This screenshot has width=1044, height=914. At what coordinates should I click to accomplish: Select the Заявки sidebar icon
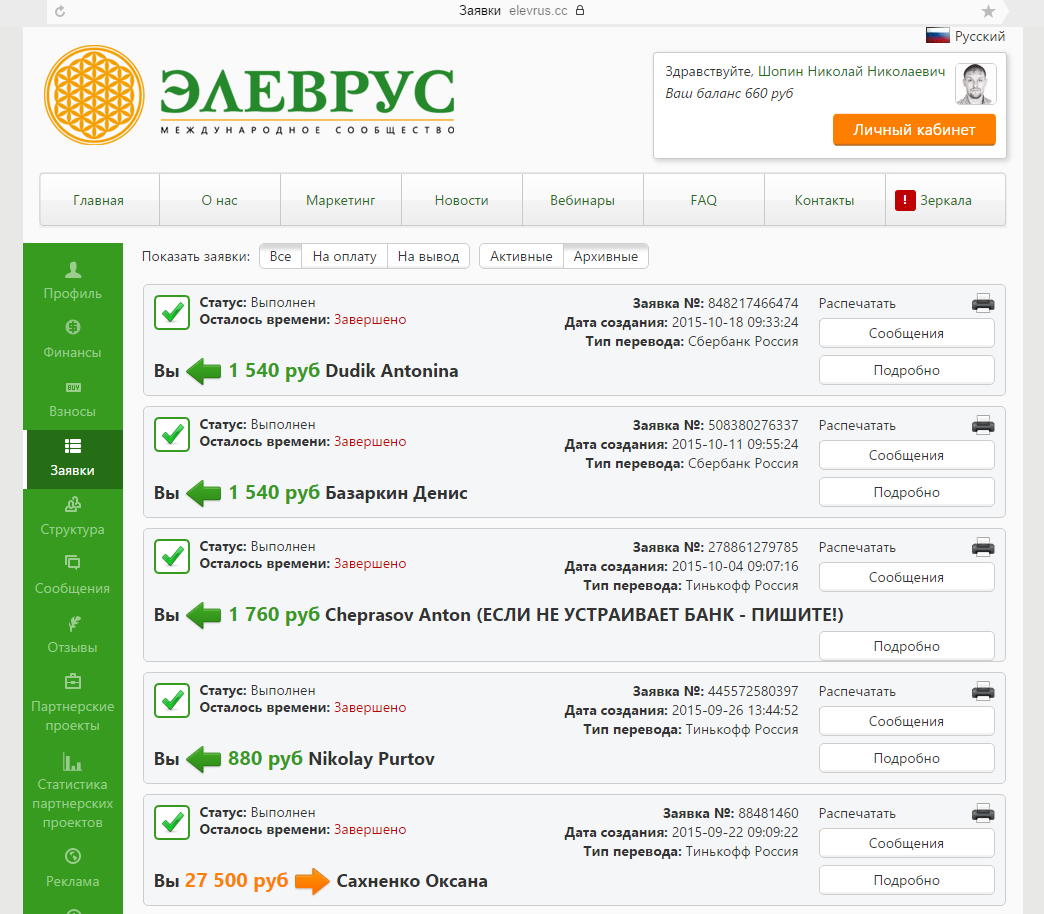click(73, 446)
